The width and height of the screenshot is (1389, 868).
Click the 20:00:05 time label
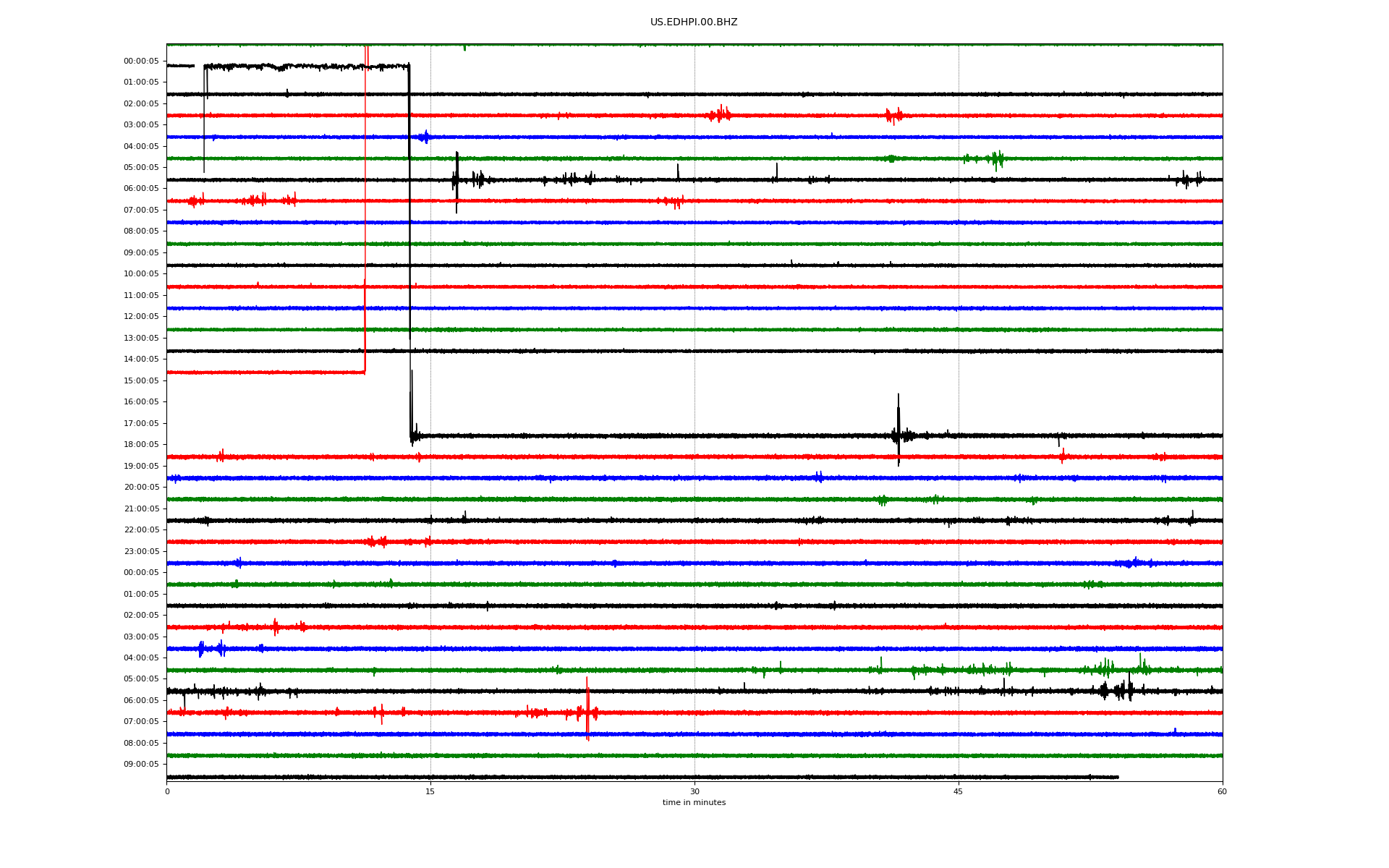[x=141, y=487]
